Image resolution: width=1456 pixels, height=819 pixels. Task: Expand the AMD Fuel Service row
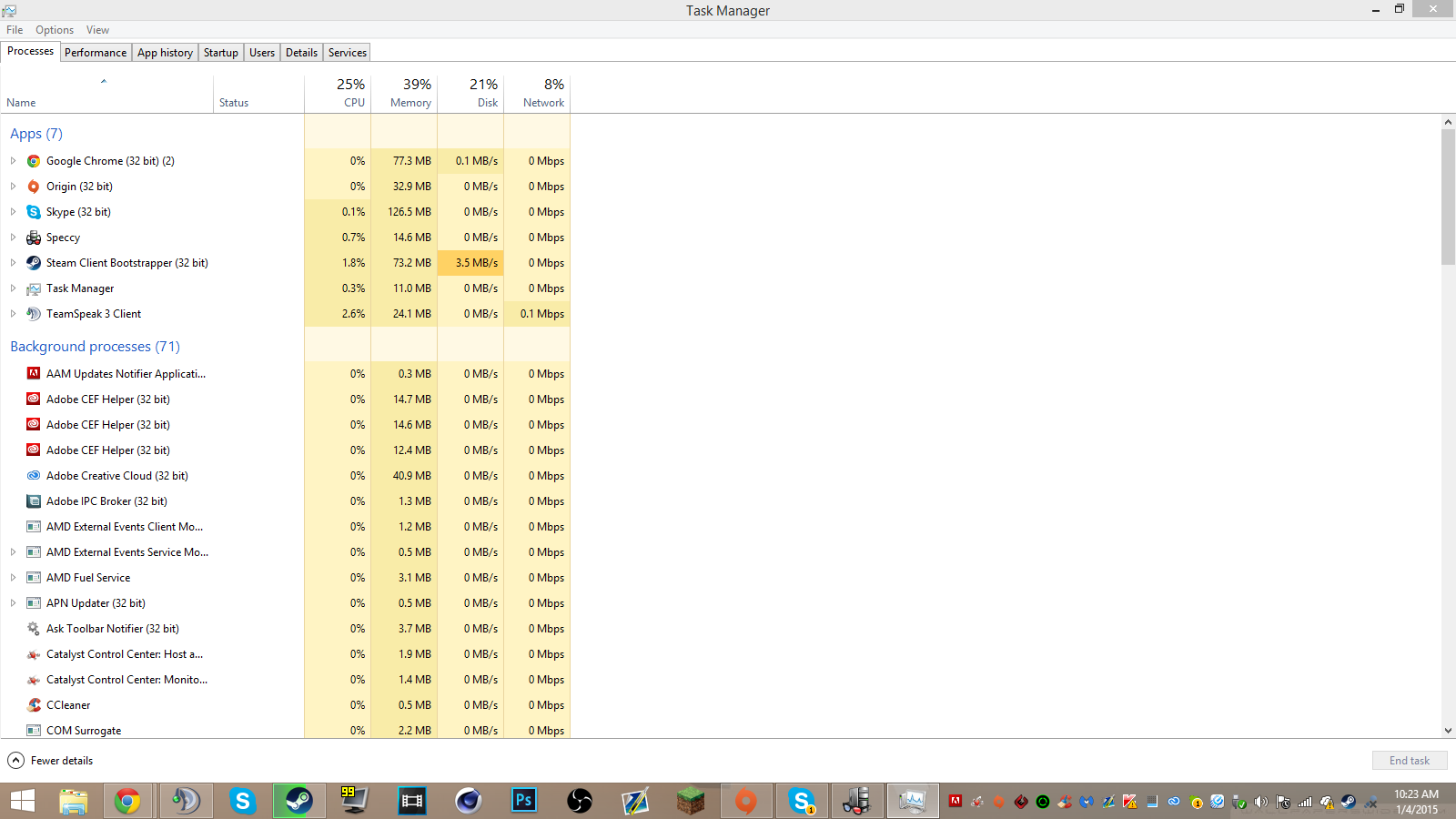point(13,578)
